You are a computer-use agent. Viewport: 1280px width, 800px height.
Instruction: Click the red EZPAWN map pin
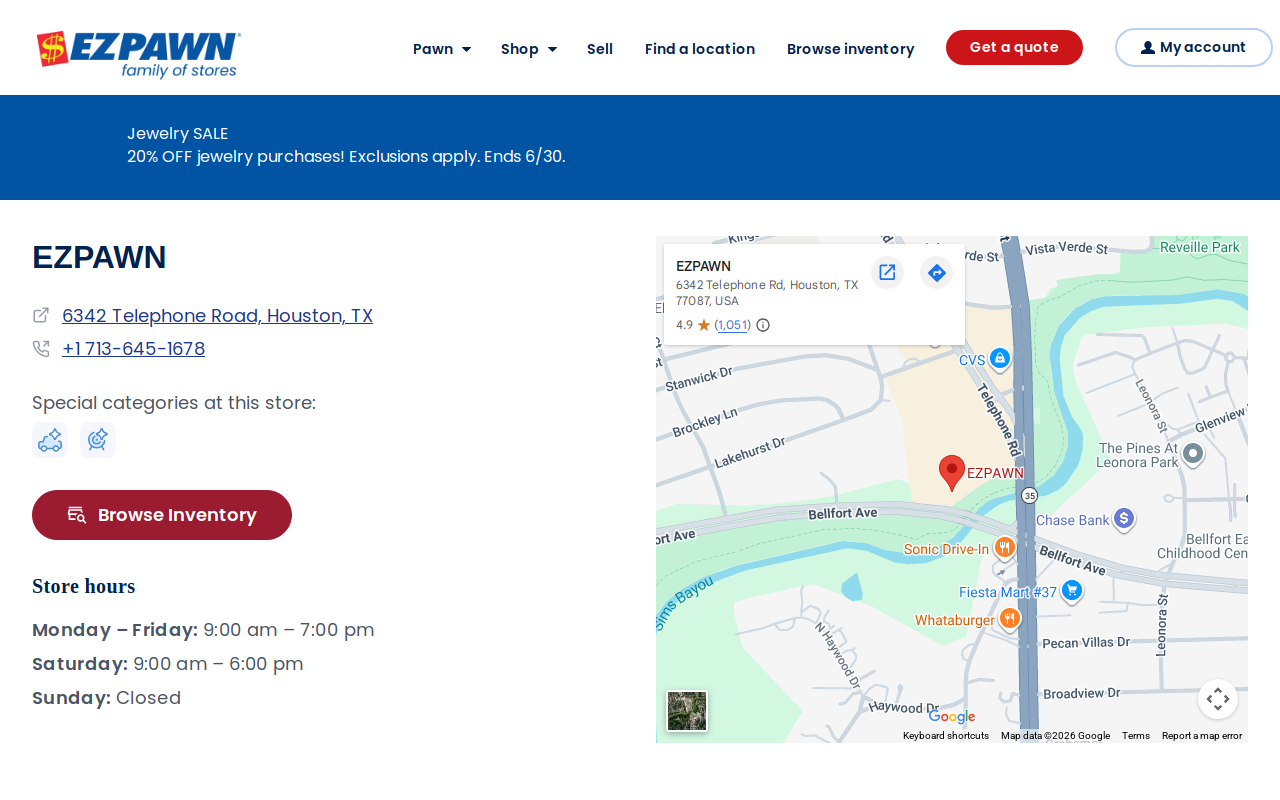coord(952,473)
